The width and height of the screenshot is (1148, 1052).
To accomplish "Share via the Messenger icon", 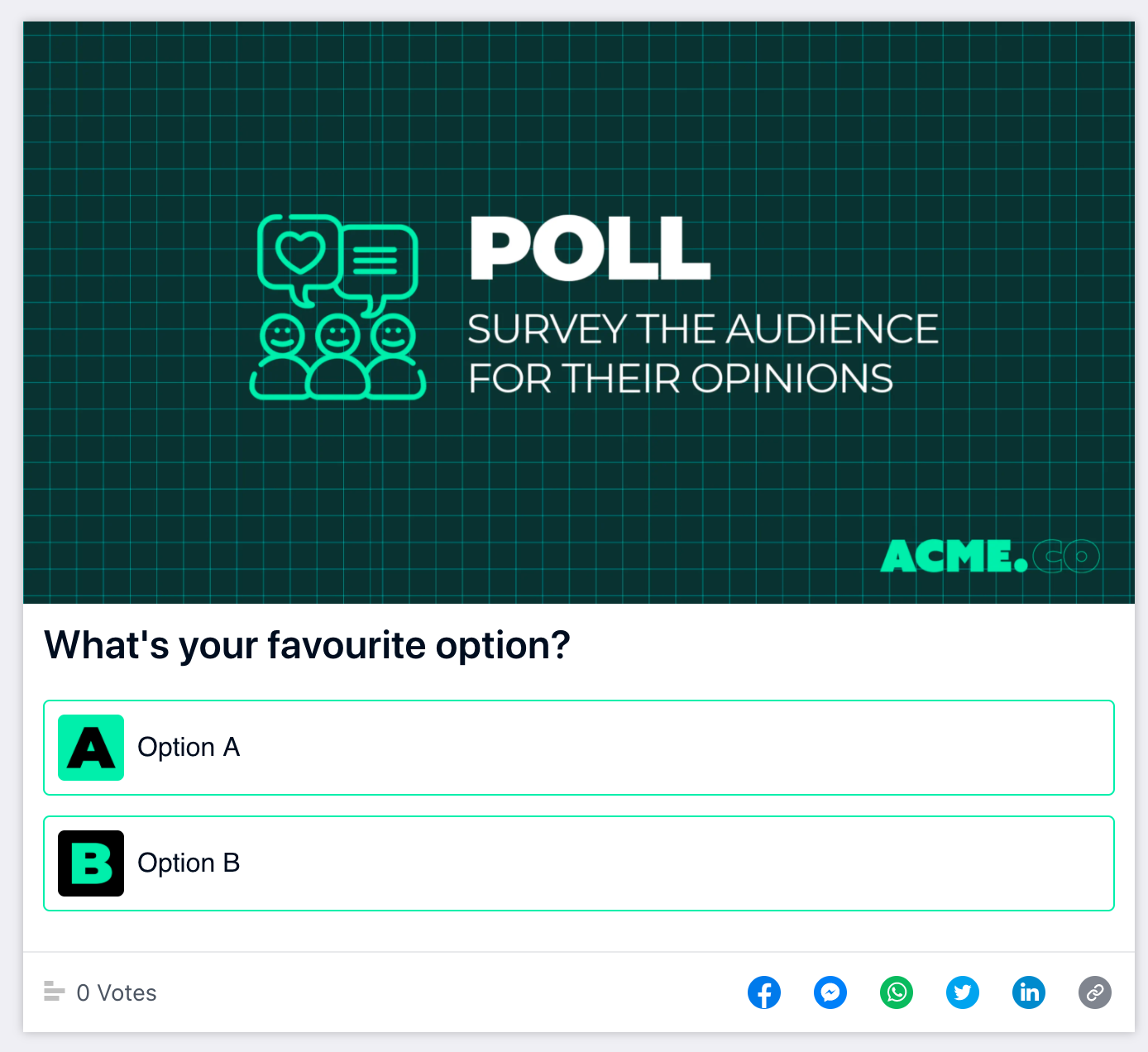I will point(830,992).
